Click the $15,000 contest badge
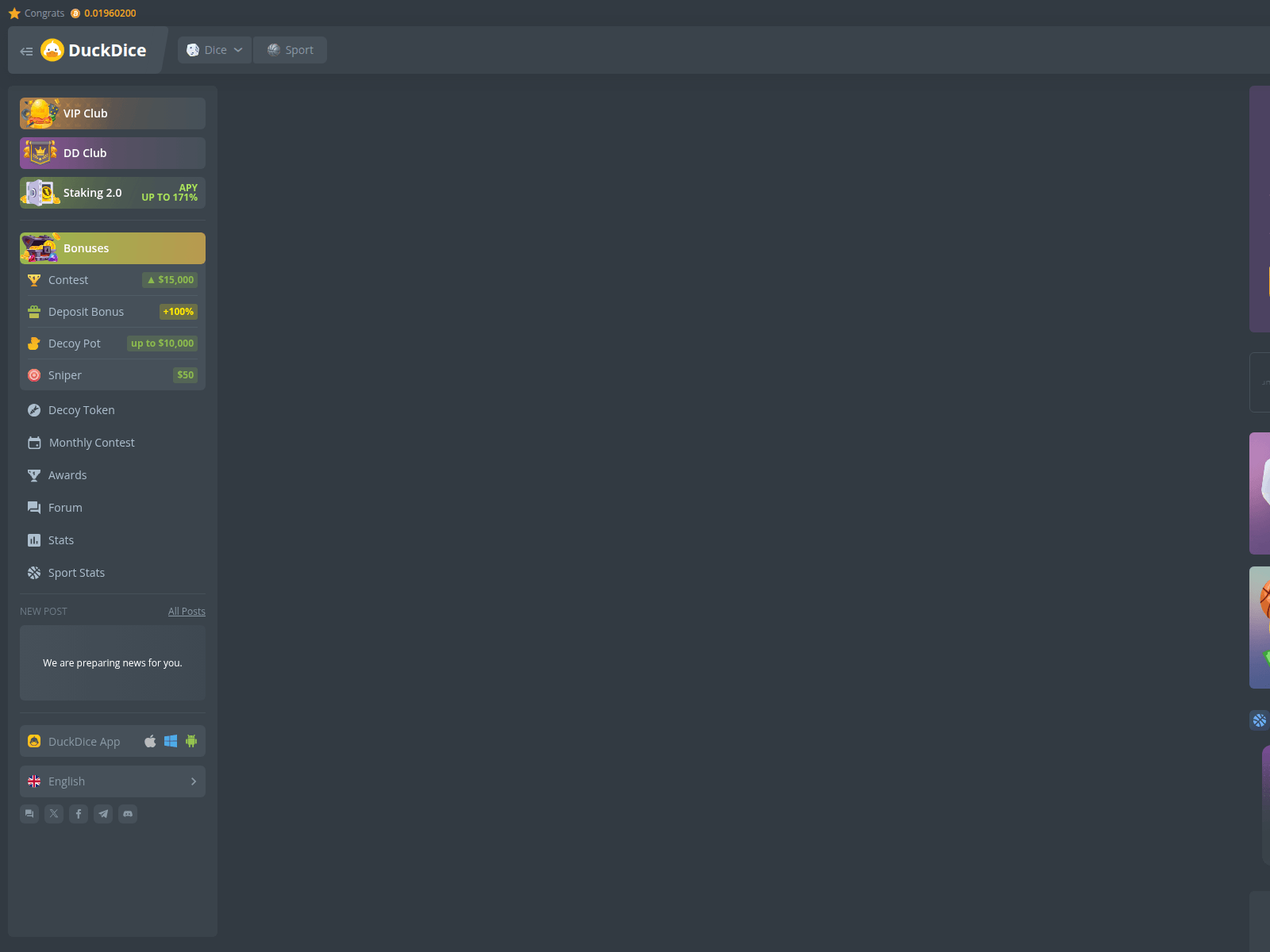 click(x=170, y=280)
